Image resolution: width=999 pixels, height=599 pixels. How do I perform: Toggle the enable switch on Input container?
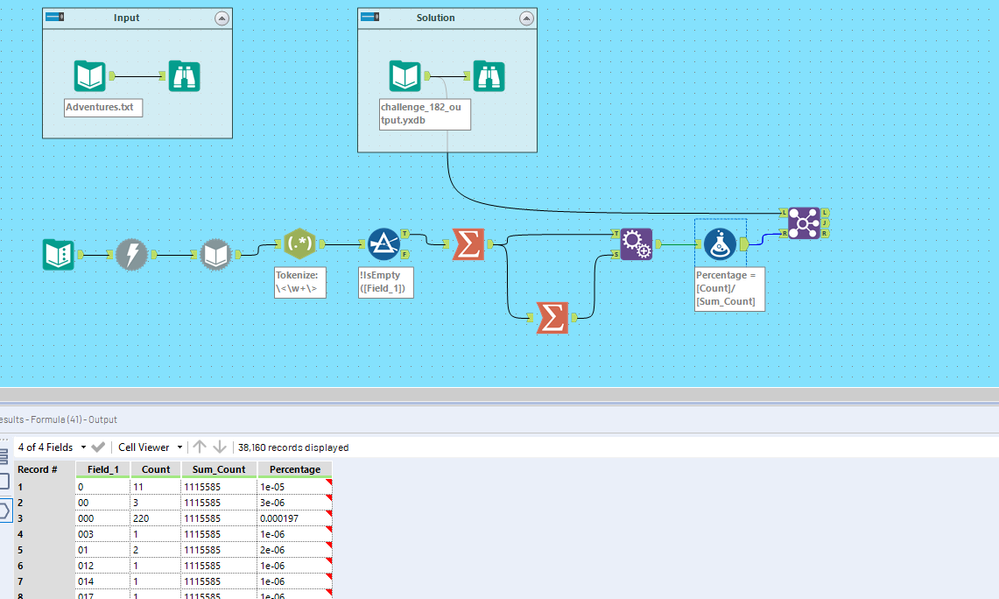pos(55,17)
